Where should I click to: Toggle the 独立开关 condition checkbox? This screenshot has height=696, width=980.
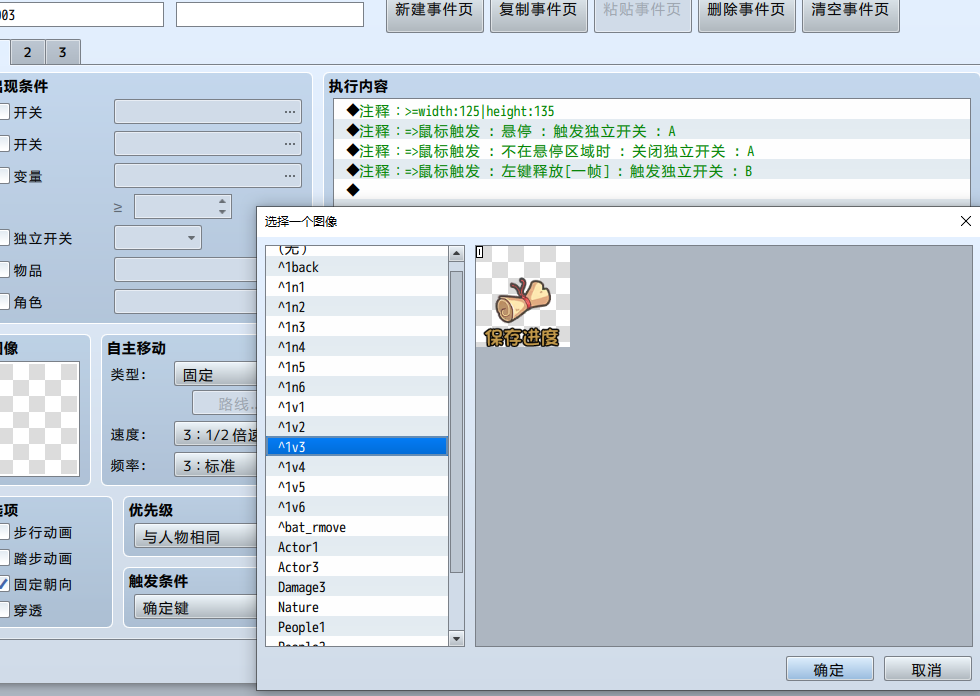pyautogui.click(x=4, y=238)
